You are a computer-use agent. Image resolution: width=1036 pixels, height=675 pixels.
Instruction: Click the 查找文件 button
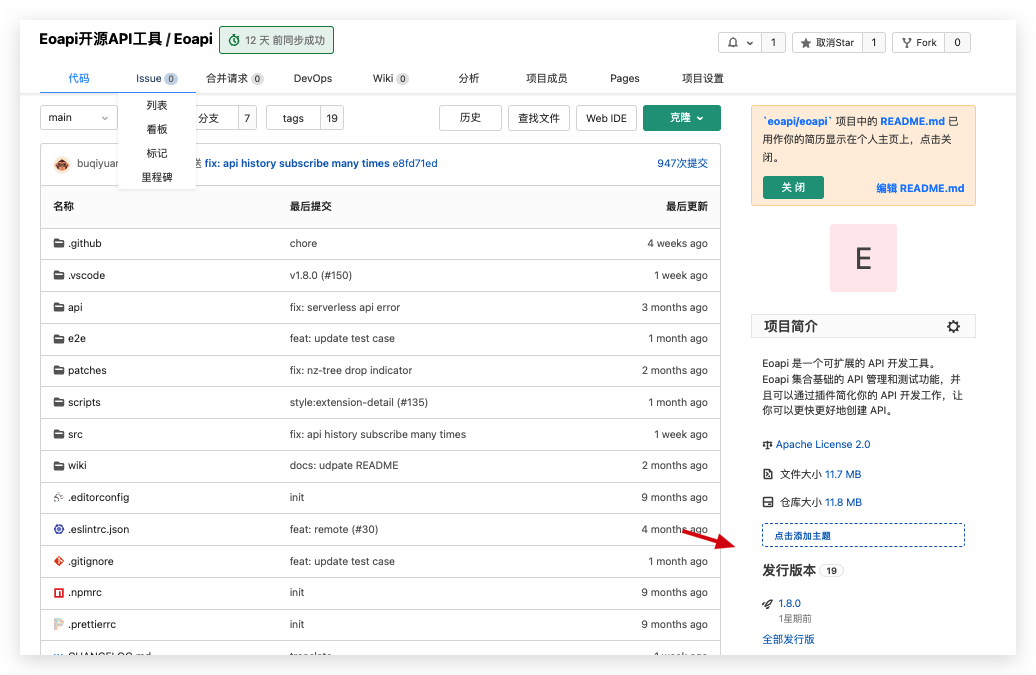538,118
